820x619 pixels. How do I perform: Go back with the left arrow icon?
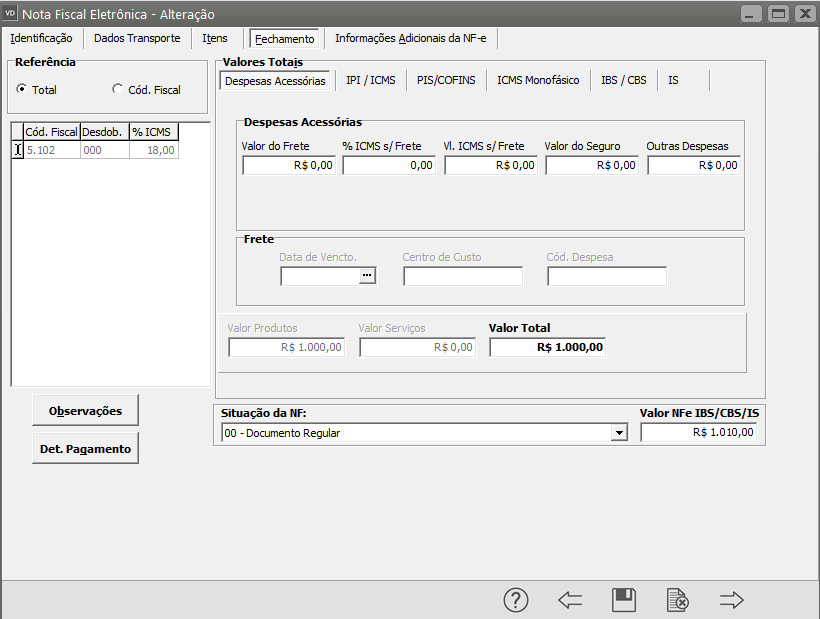[x=570, y=600]
